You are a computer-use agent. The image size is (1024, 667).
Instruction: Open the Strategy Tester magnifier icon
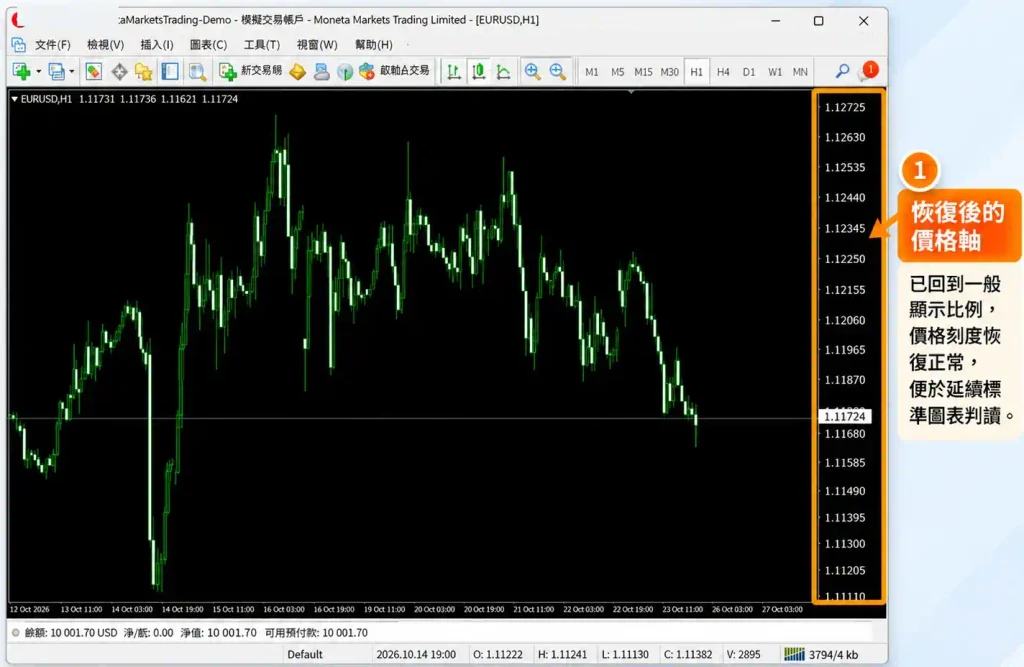[x=197, y=71]
